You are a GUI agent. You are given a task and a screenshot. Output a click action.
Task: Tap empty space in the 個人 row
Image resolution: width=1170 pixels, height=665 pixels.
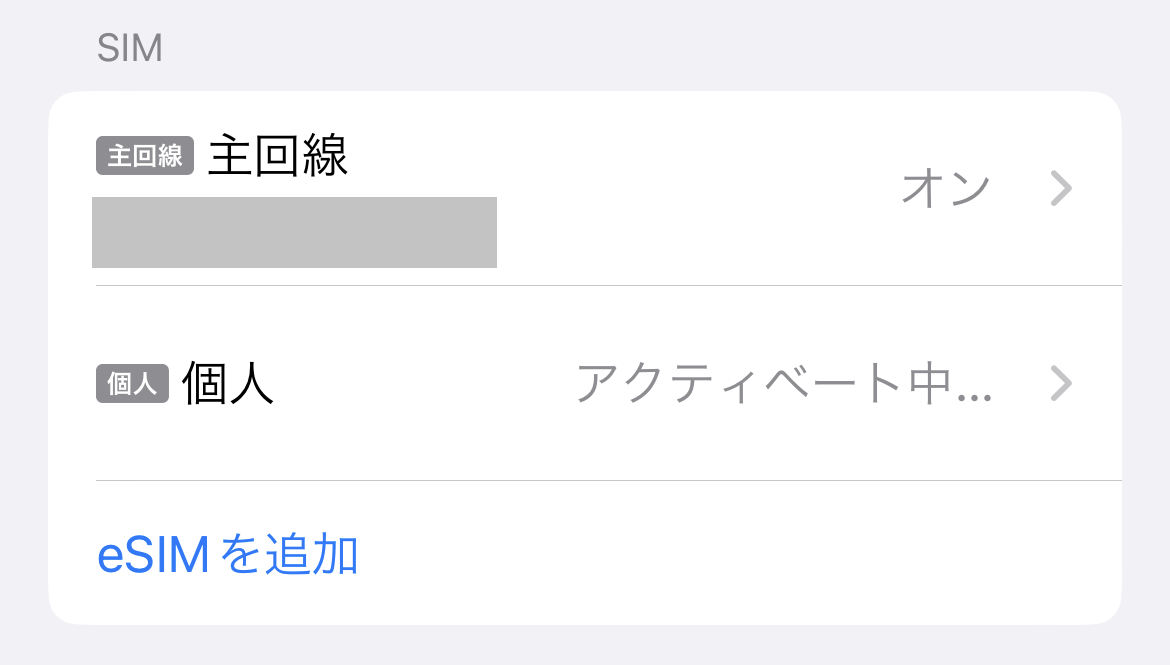click(x=420, y=385)
